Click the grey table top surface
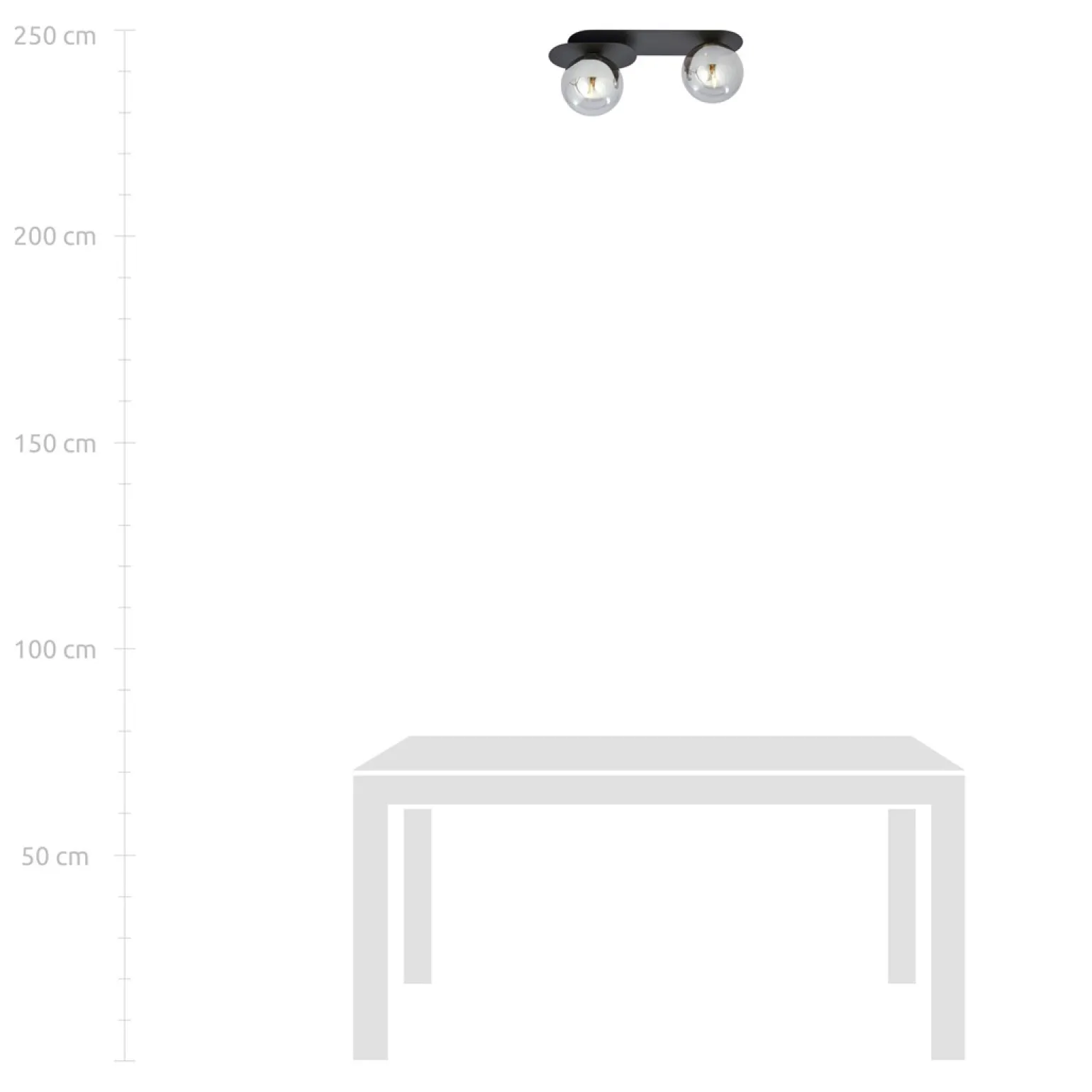This screenshot has width=1092, height=1092. click(x=659, y=753)
